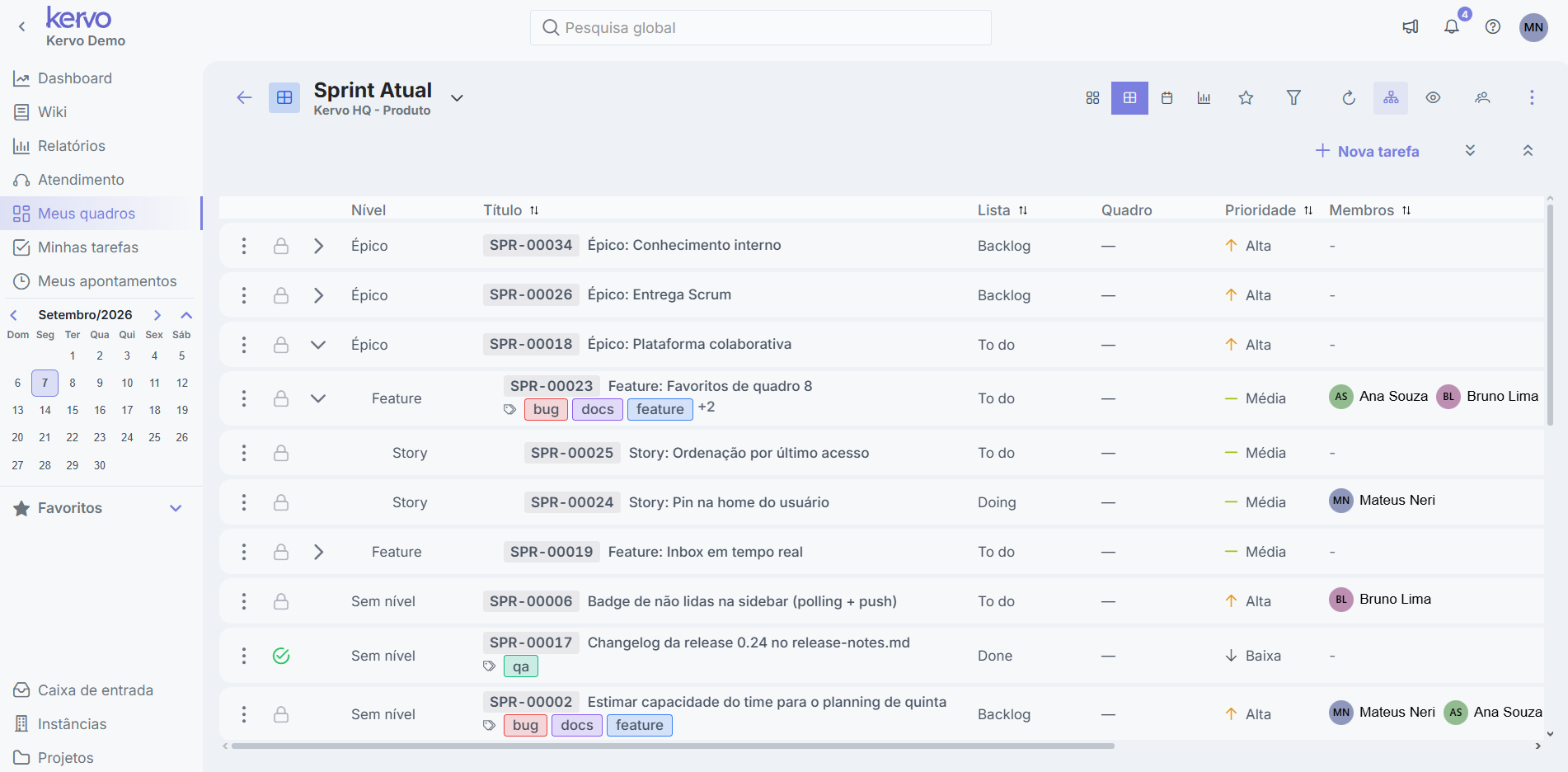Open the board members icon
The height and width of the screenshot is (772, 1568).
1482,98
